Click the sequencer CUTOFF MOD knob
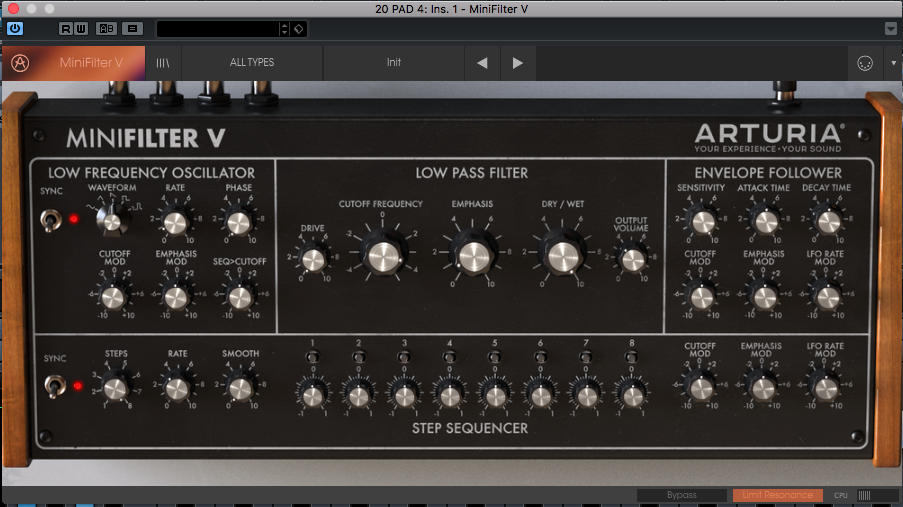Image resolution: width=903 pixels, height=507 pixels. point(701,388)
